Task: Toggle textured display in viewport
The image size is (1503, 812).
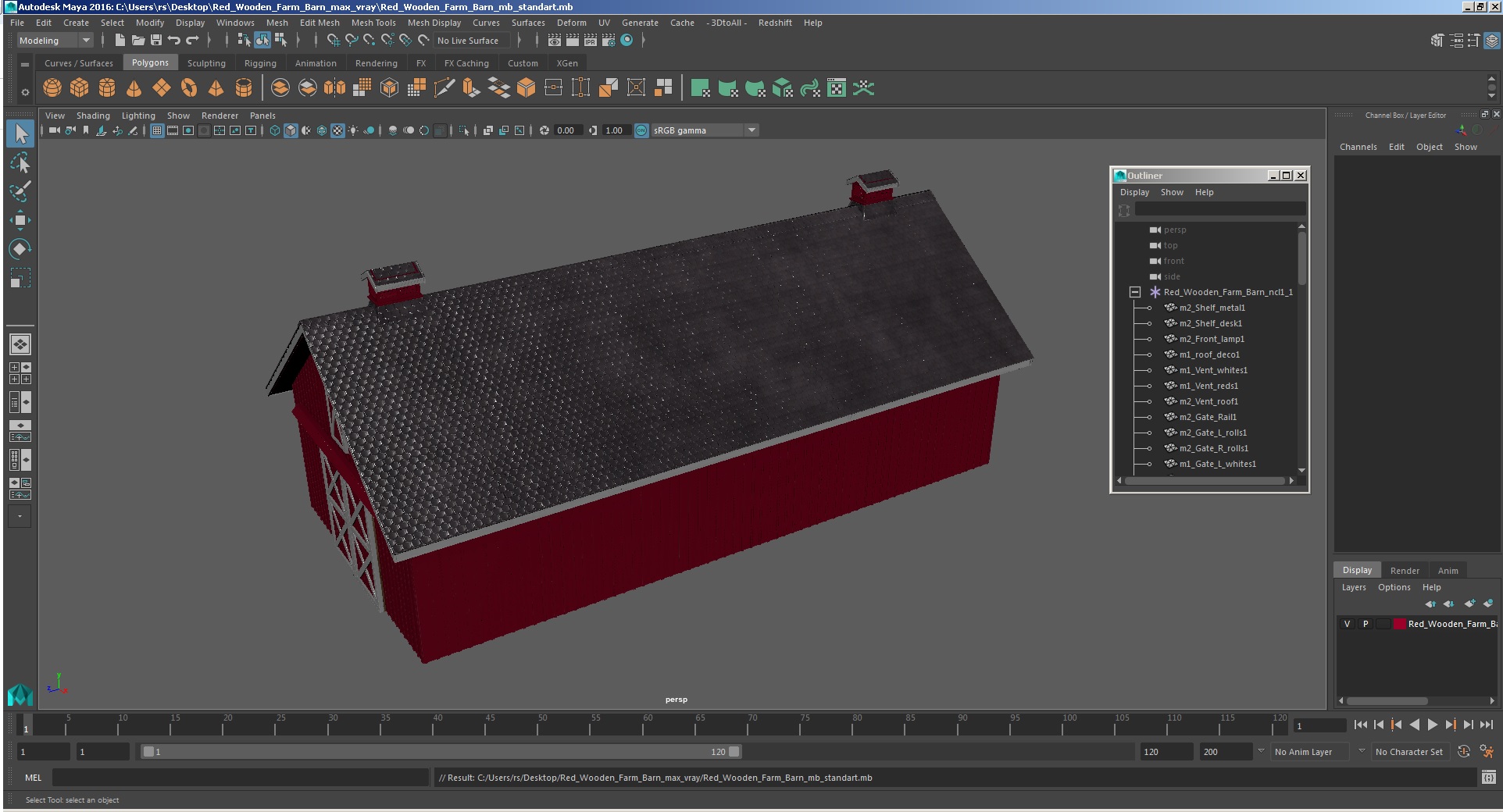Action: pyautogui.click(x=337, y=130)
